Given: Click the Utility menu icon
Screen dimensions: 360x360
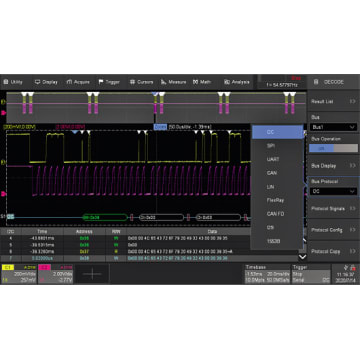Looking at the screenshot, I should click(x=5, y=82).
